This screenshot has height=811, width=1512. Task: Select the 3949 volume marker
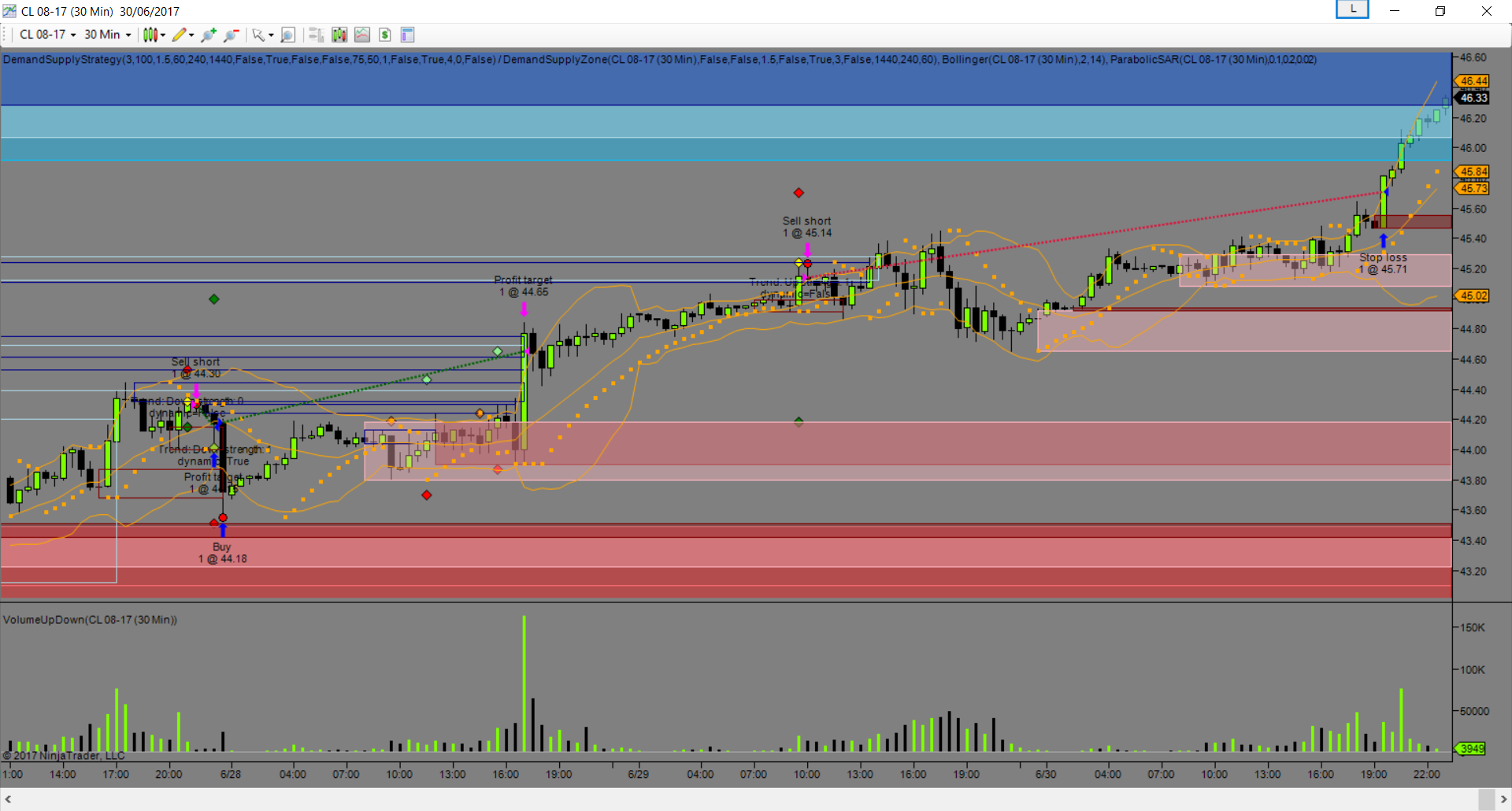click(x=1470, y=749)
